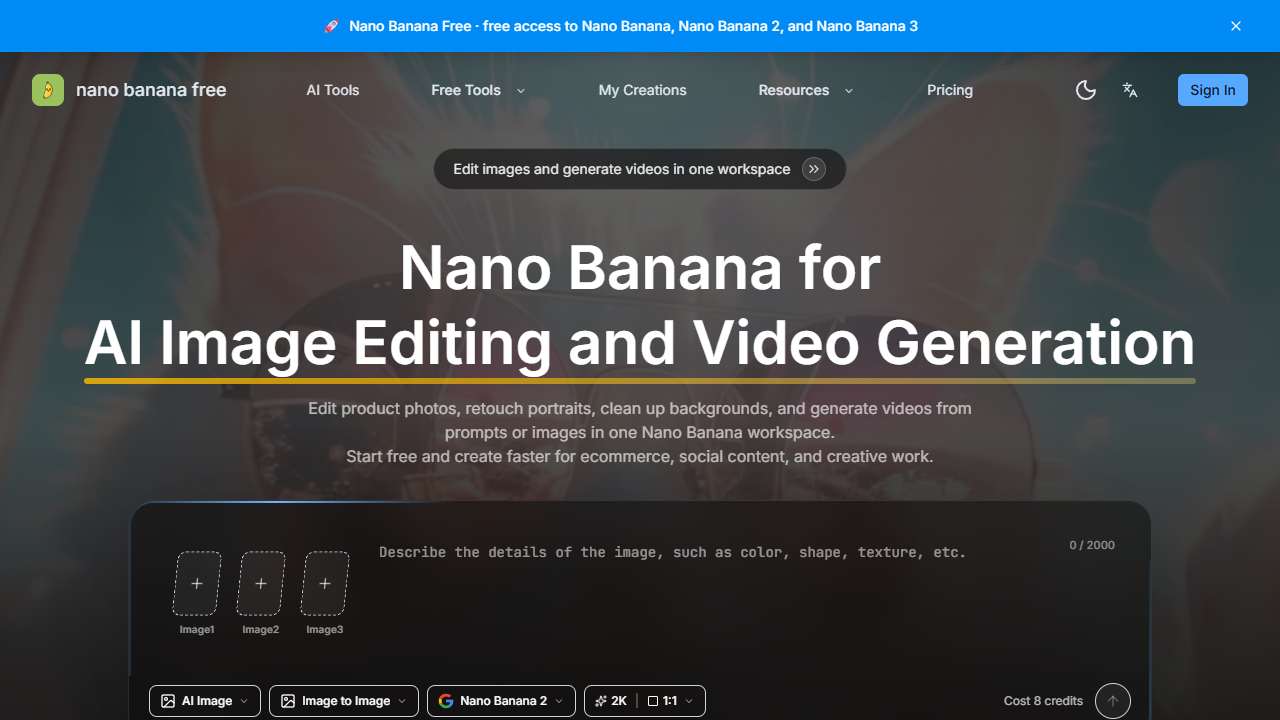Toggle dark mode with moon icon
Image resolution: width=1280 pixels, height=720 pixels.
[1085, 90]
